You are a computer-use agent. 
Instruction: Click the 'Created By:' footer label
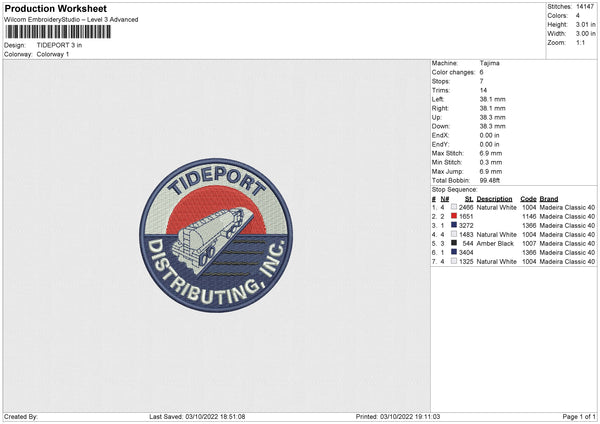21,417
